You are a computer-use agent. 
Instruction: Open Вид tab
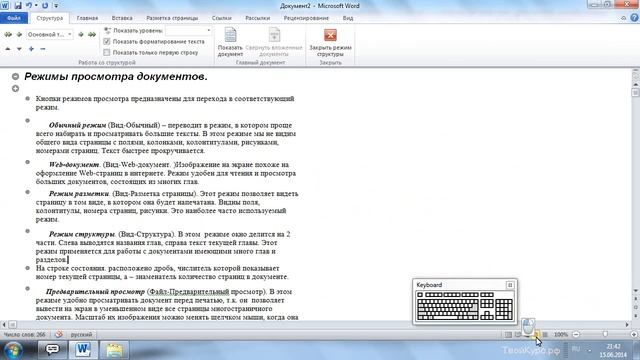[348, 18]
